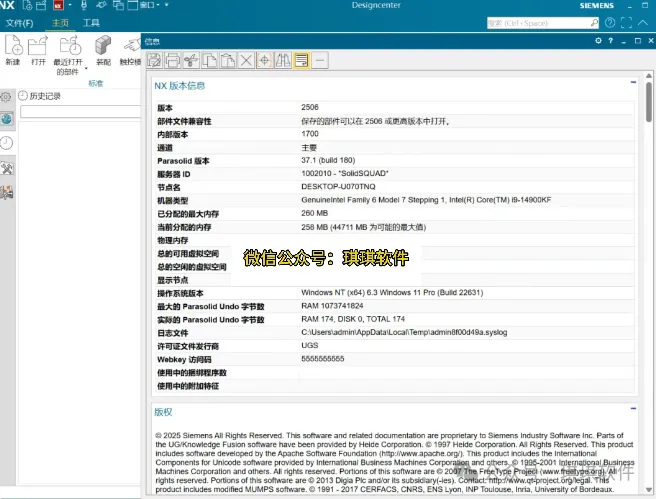Click the minus icon at the Information toolbar end
656x499 pixels.
[320, 60]
